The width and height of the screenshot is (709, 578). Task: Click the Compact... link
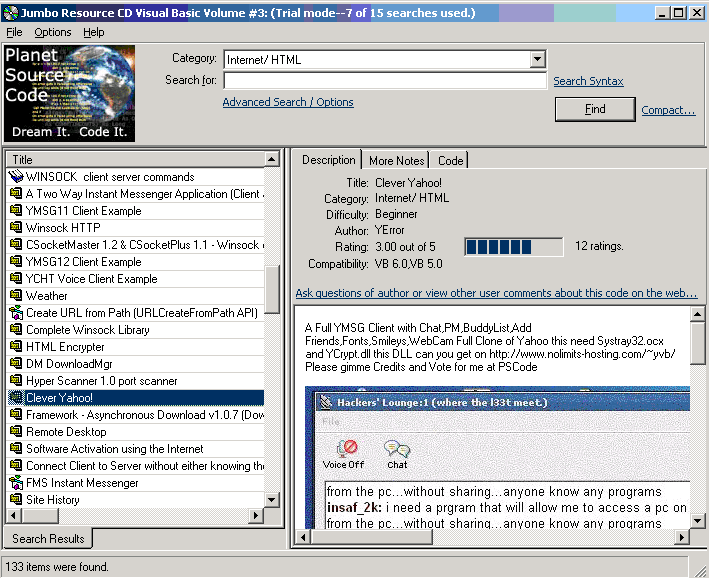pyautogui.click(x=668, y=110)
